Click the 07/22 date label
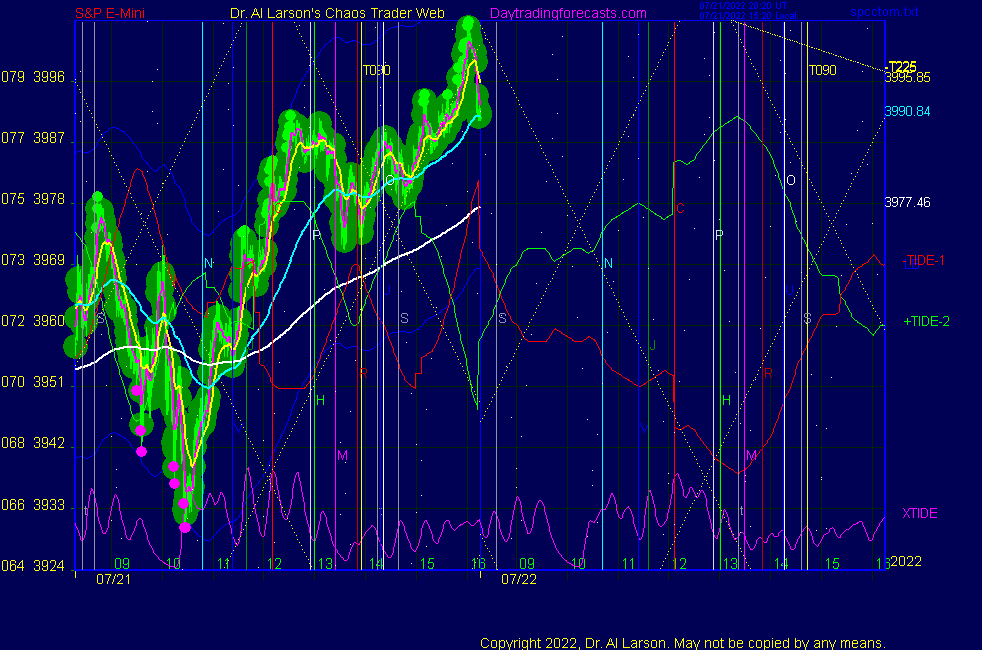The height and width of the screenshot is (650, 982). point(519,579)
